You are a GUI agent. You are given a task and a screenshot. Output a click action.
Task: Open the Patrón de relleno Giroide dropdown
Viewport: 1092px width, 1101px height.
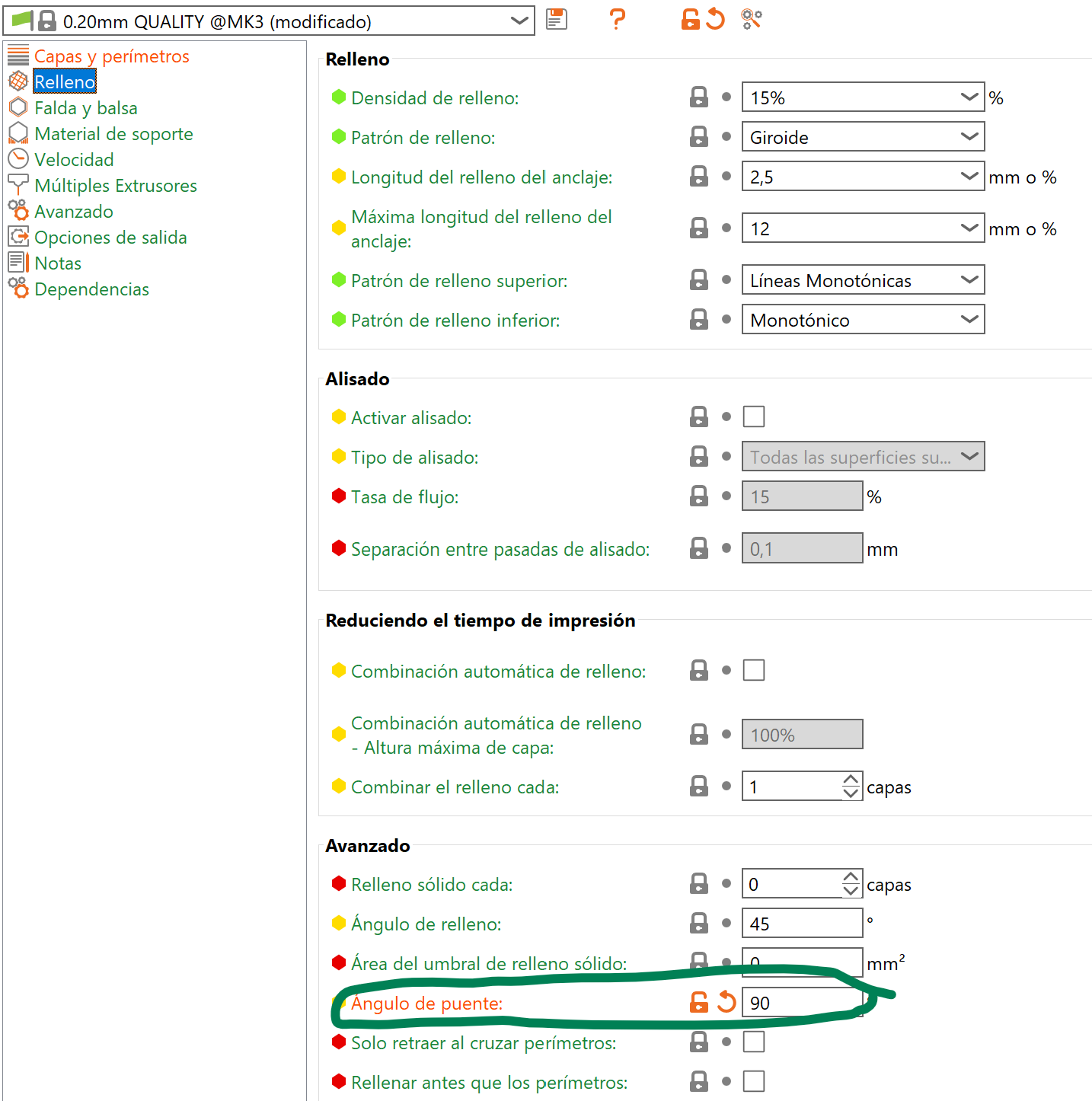click(863, 137)
